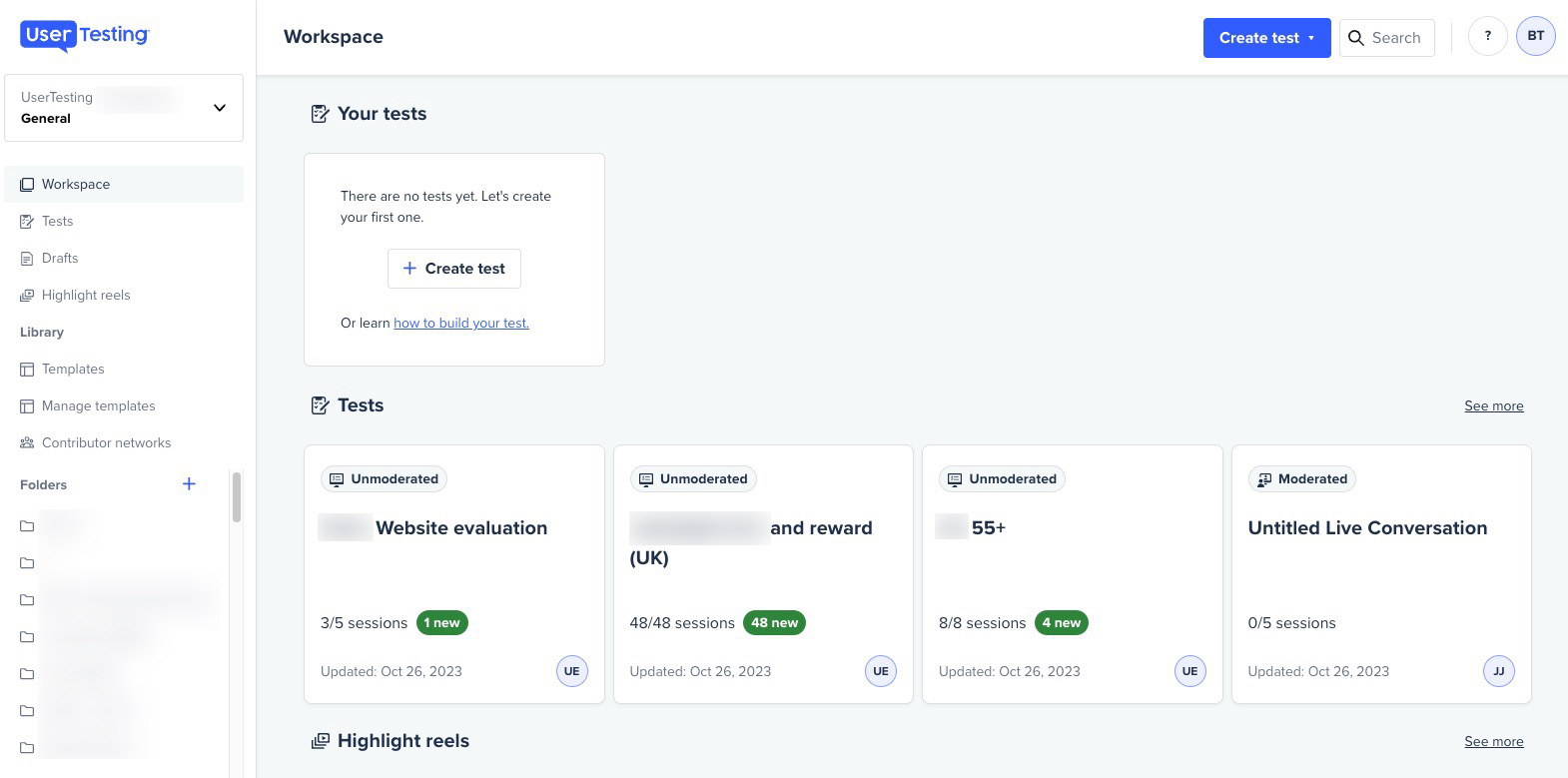
Task: Open the and reward (UK) test
Action: pyautogui.click(x=763, y=574)
